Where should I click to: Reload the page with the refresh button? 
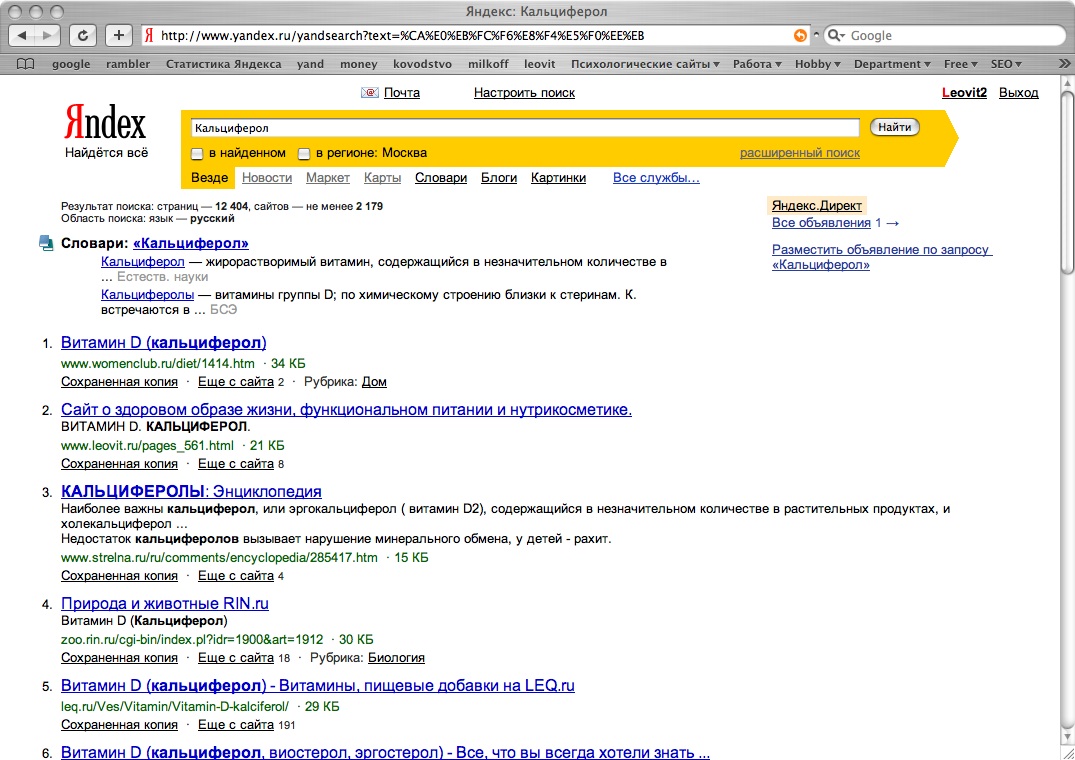[82, 35]
